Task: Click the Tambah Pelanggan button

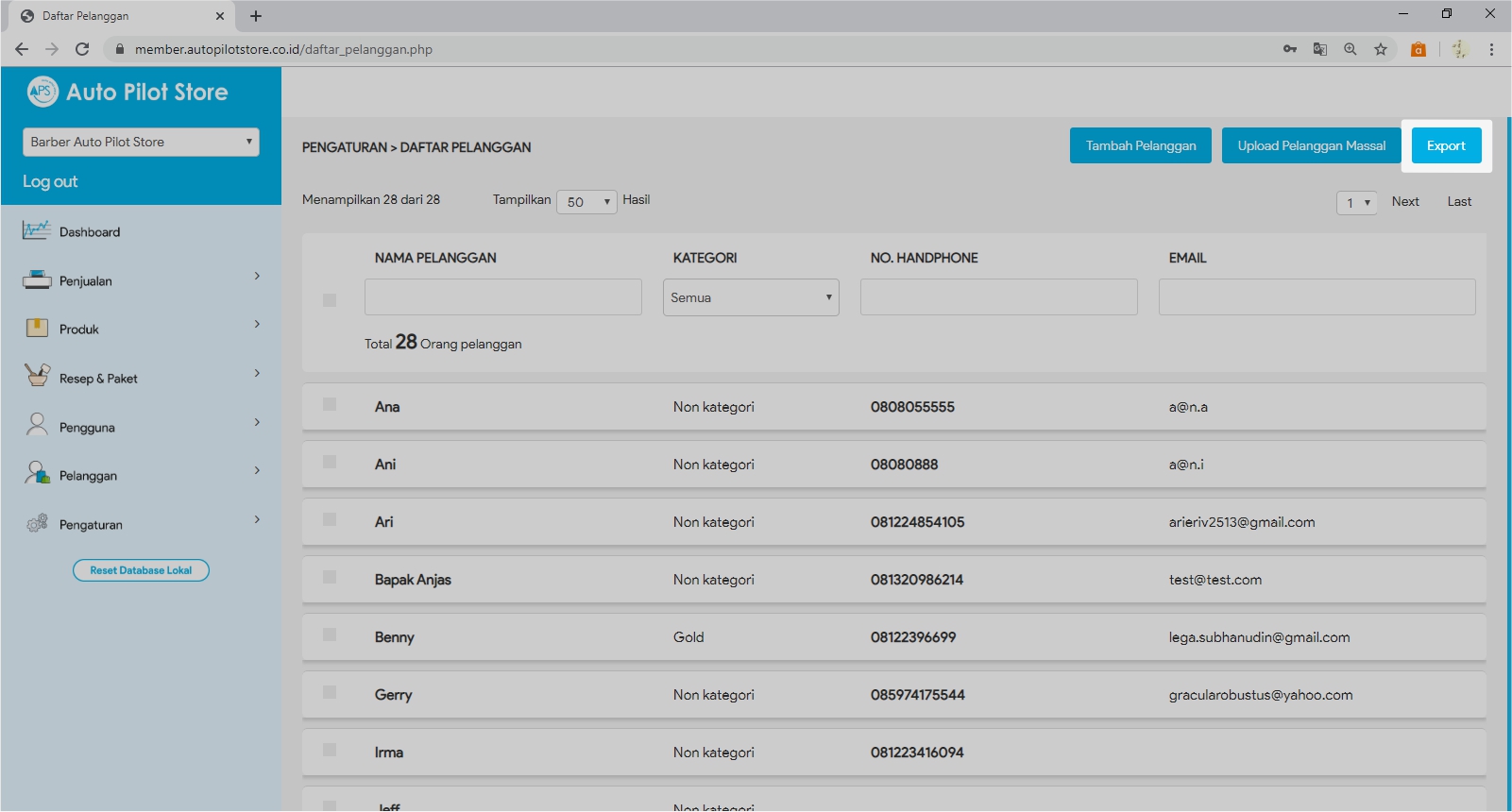Action: pyautogui.click(x=1140, y=145)
